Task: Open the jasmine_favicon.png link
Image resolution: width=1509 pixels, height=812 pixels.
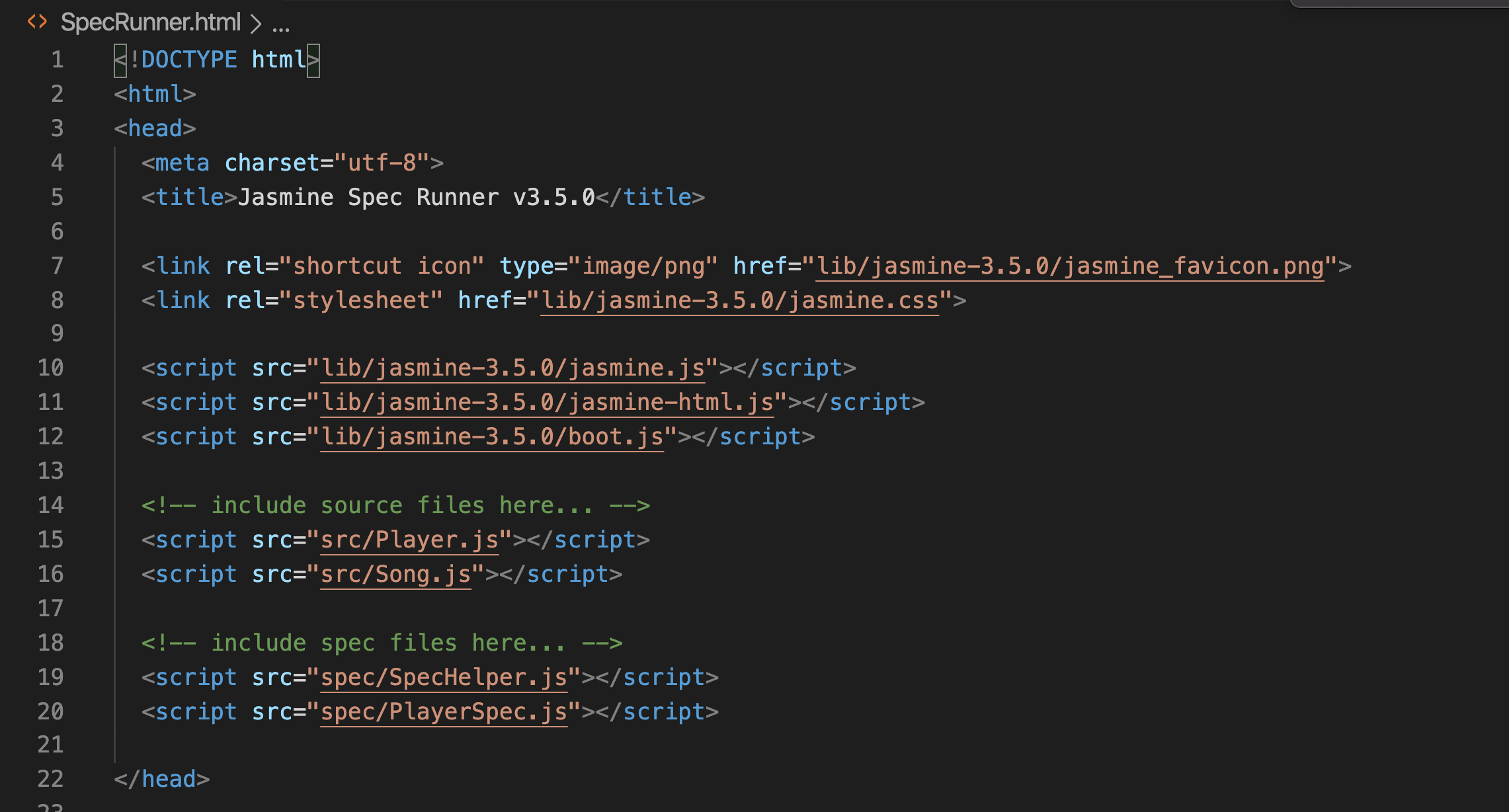Action: tap(1070, 266)
